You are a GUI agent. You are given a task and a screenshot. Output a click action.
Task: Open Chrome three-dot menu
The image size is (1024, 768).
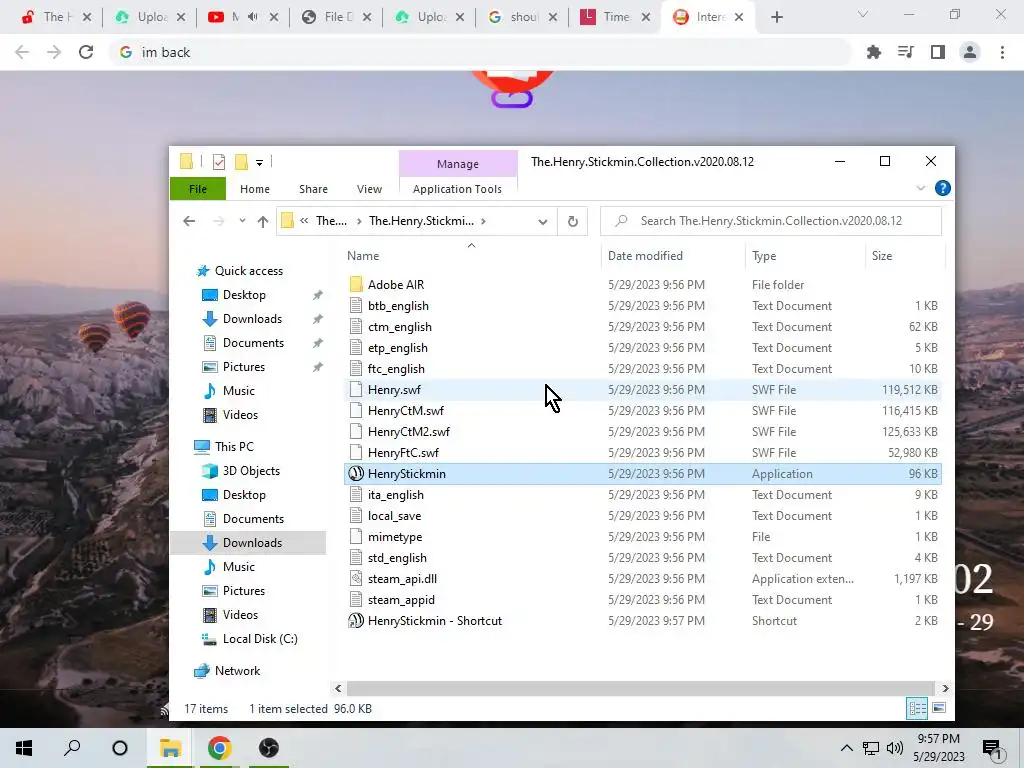(x=1002, y=52)
